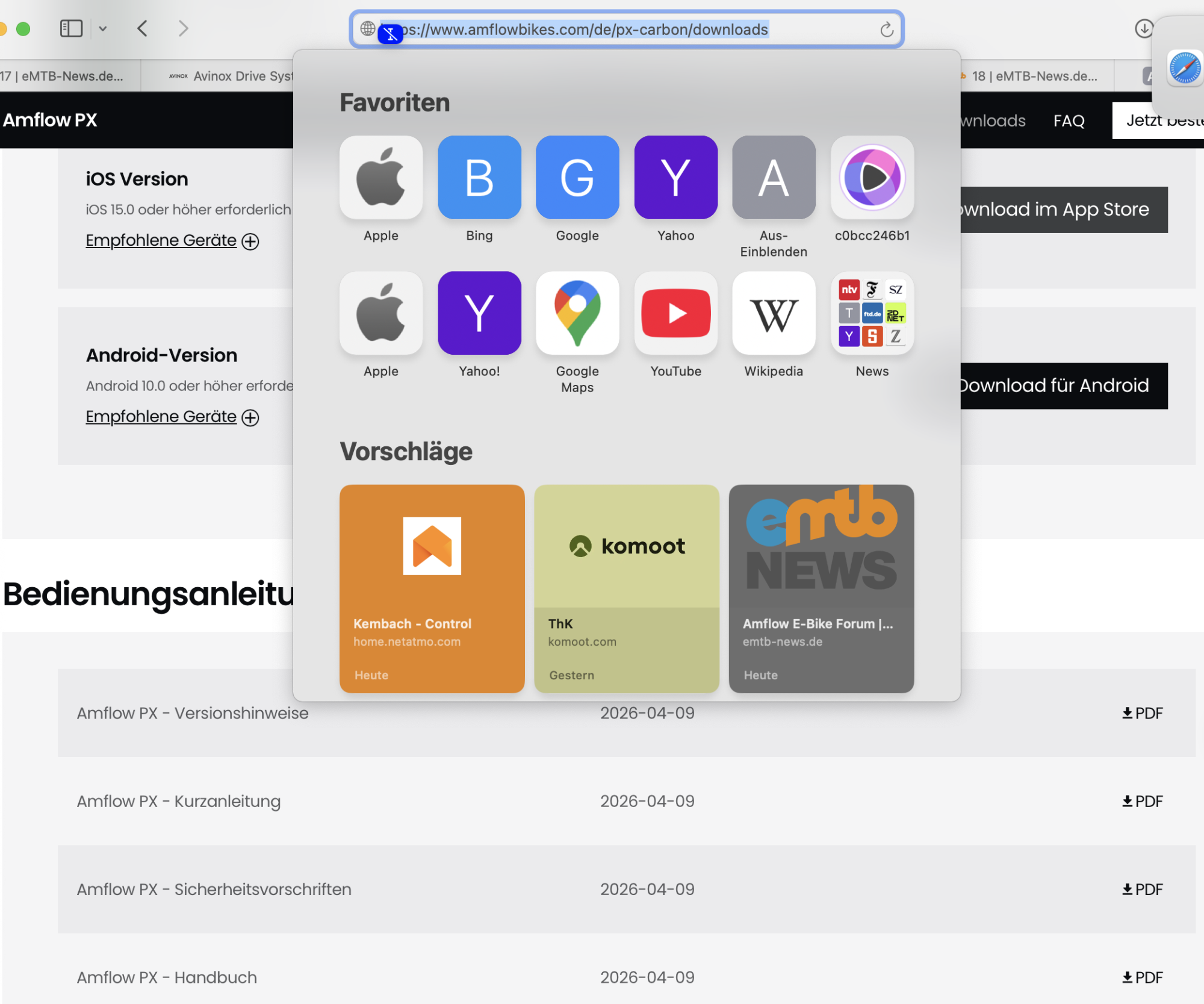This screenshot has width=1204, height=1004.
Task: Go back to the previous page
Action: (143, 28)
